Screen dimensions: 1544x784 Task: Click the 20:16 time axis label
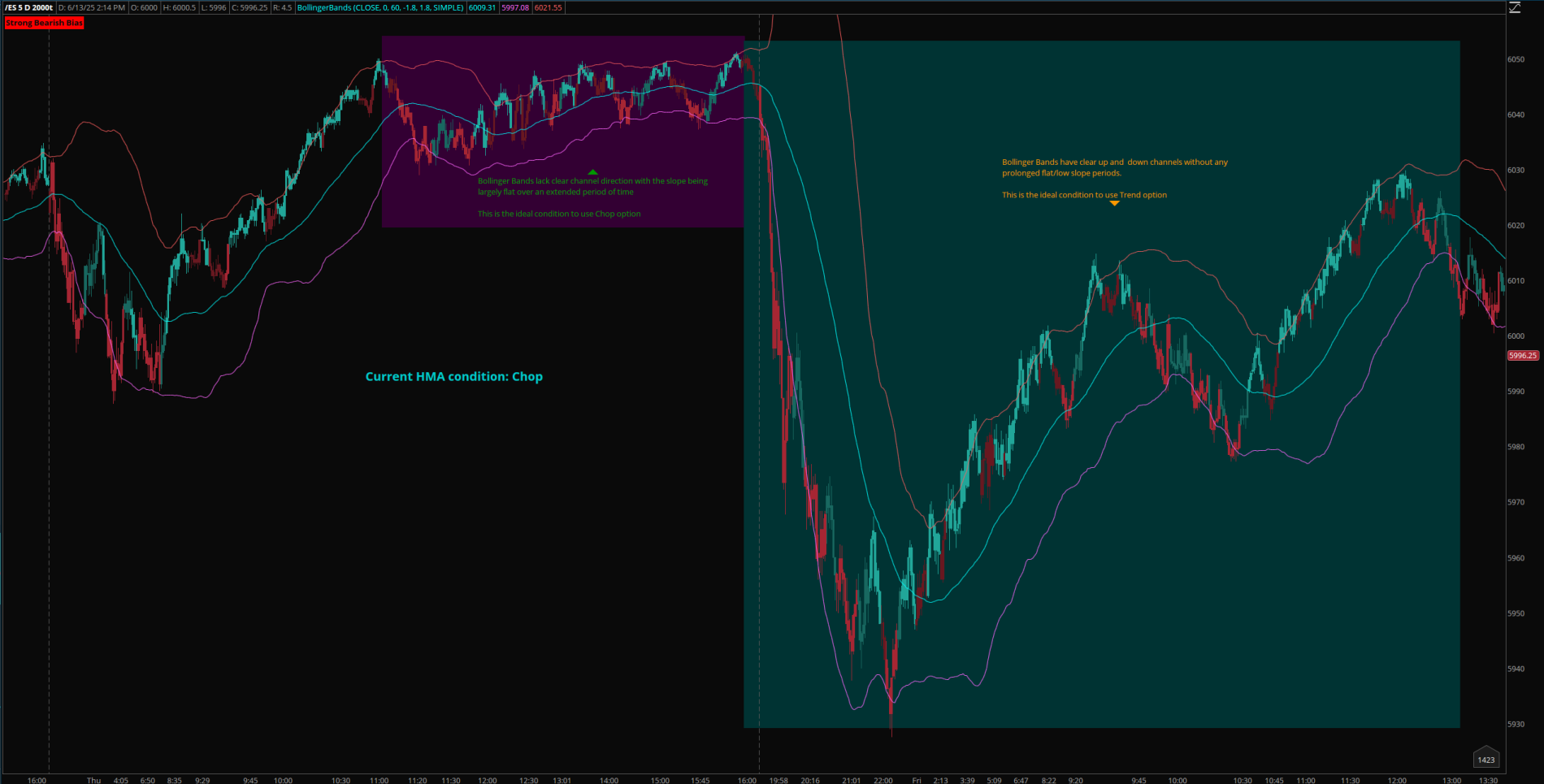(810, 780)
